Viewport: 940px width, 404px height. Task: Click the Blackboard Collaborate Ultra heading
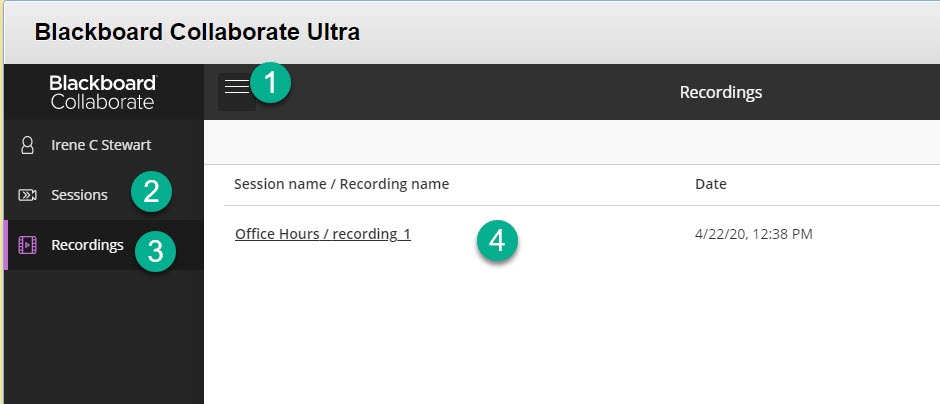point(197,32)
